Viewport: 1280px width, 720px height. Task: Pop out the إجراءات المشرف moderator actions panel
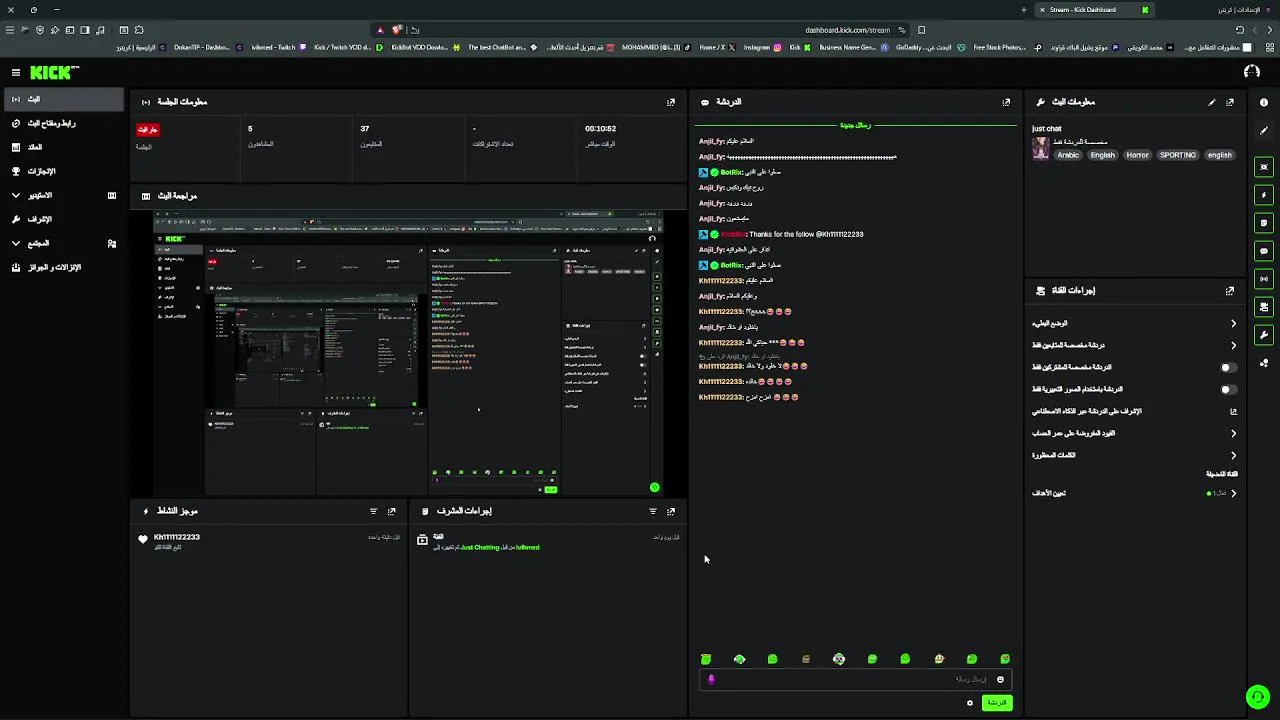(671, 511)
